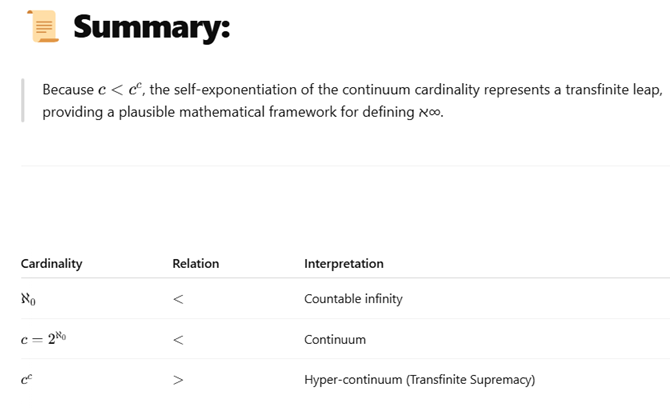Click the less-than symbol in Countable infinity row

(178, 299)
